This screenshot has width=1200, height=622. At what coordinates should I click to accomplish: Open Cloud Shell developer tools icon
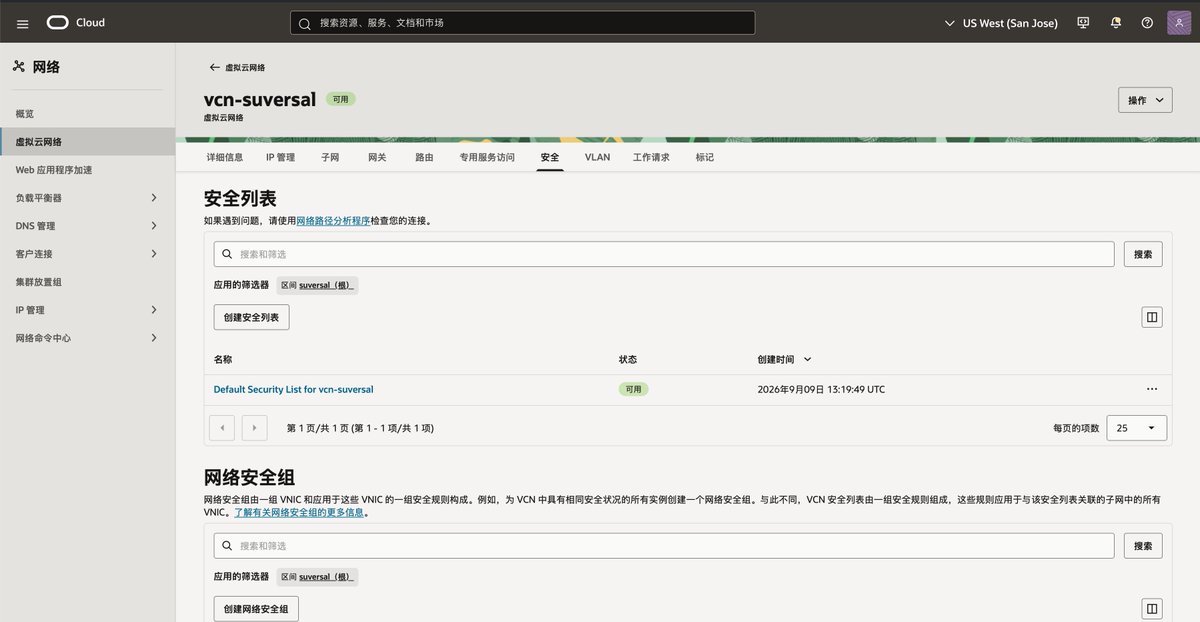click(x=1083, y=23)
